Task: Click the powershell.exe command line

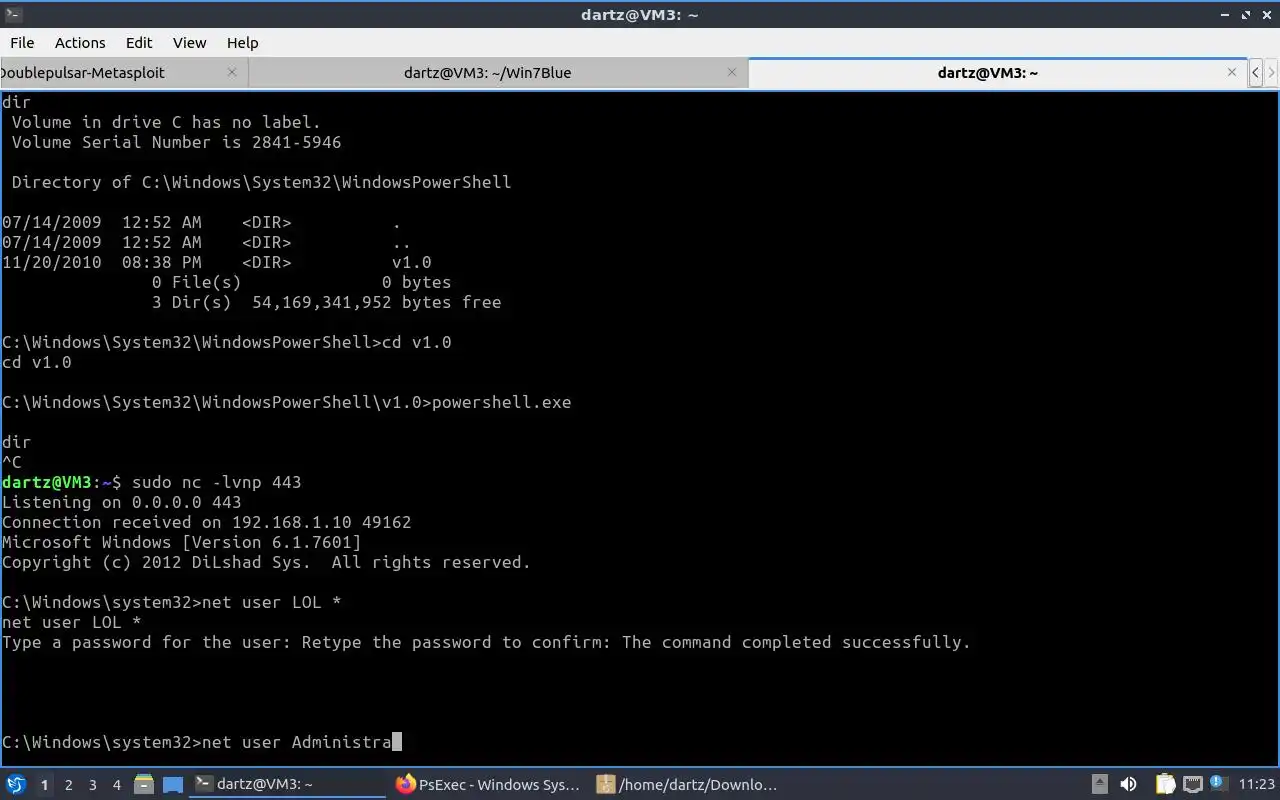Action: [286, 402]
